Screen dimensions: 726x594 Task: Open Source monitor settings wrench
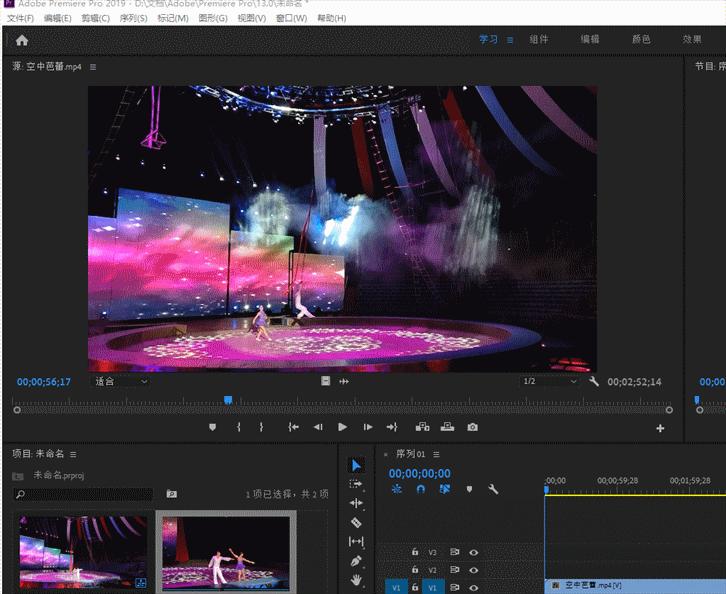point(594,381)
